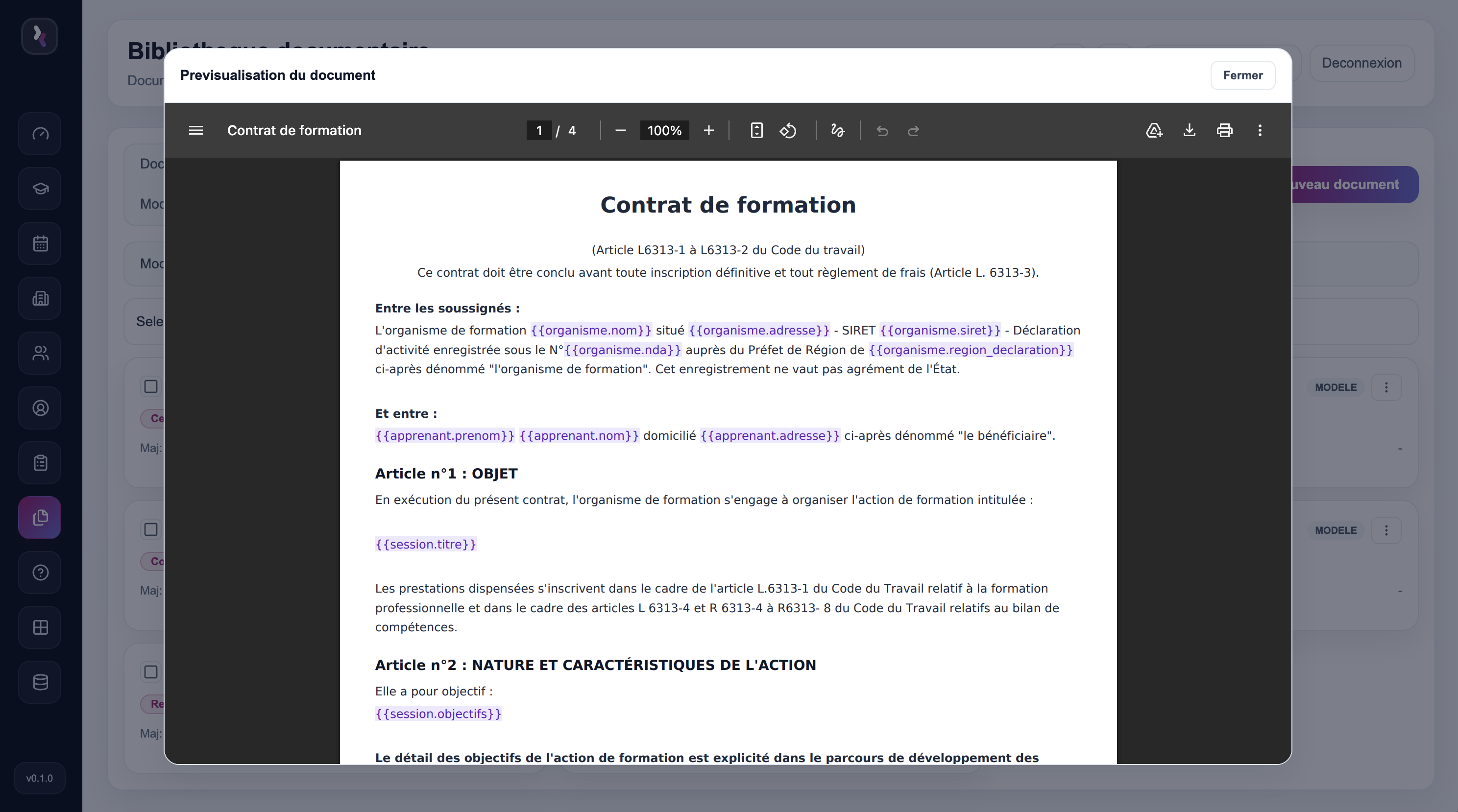Open the database sidebar icon
1458x812 pixels.
tap(40, 682)
